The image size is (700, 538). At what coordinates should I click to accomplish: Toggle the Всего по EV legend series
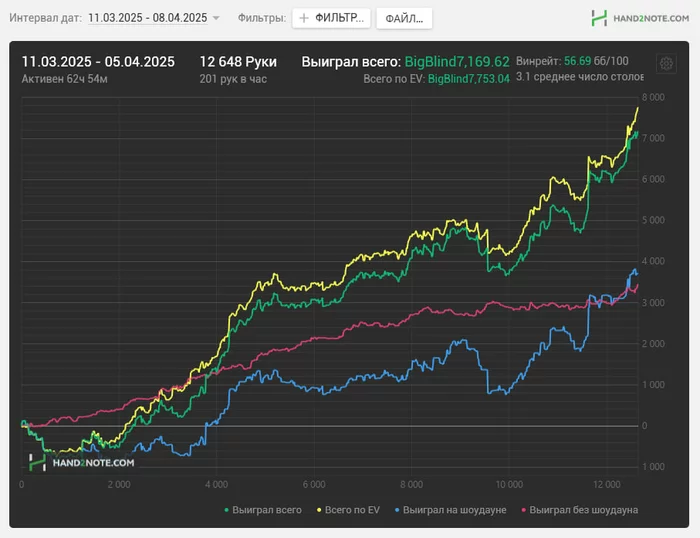tap(348, 510)
